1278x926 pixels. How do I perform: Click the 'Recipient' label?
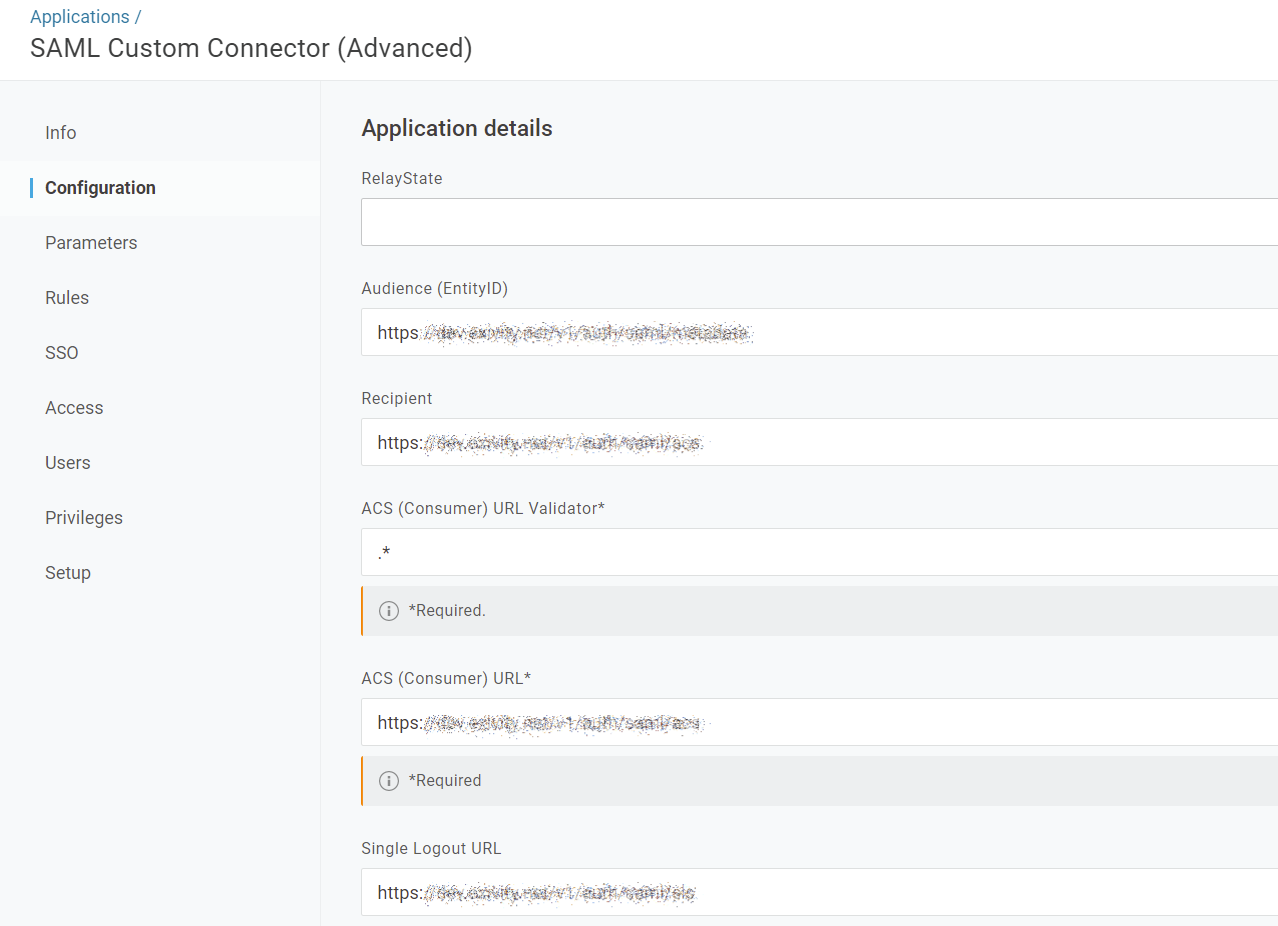click(x=397, y=398)
